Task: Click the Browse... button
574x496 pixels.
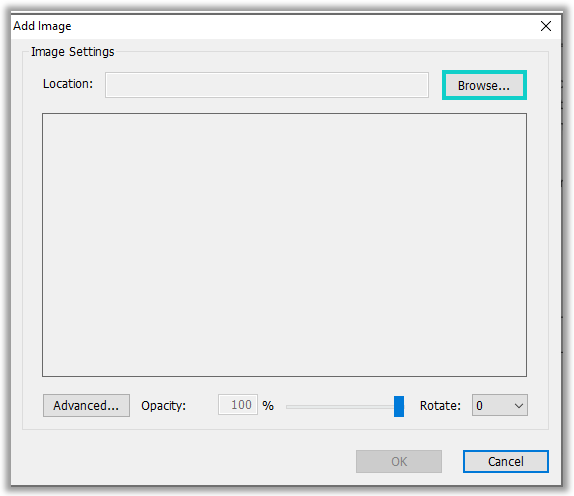Action: pyautogui.click(x=484, y=85)
